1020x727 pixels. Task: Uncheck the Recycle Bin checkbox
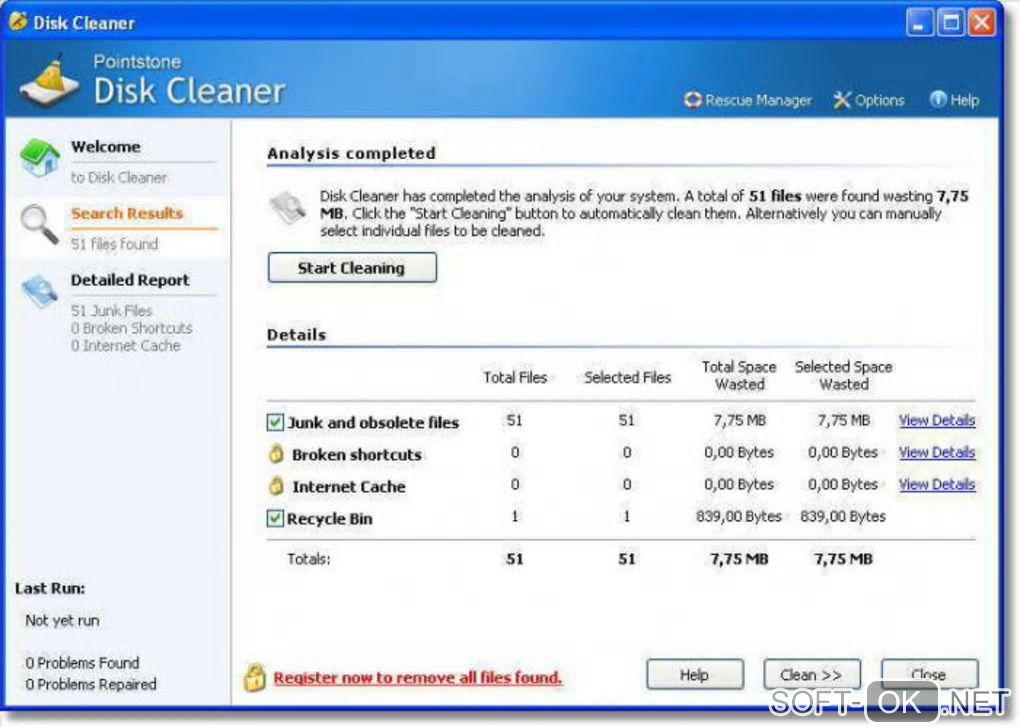pyautogui.click(x=275, y=518)
